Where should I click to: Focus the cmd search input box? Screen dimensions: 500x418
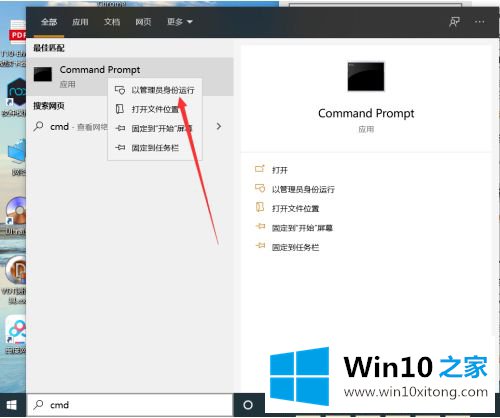click(130, 405)
